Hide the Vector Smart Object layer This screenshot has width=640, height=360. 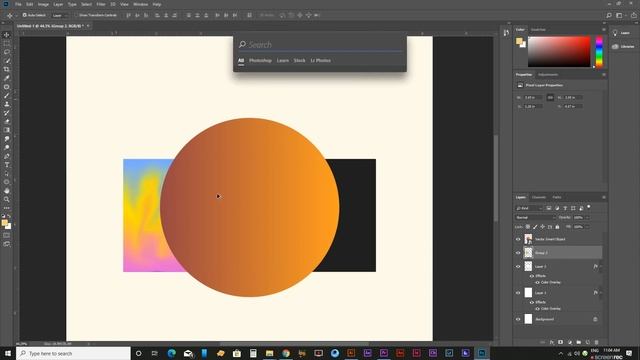(x=518, y=239)
